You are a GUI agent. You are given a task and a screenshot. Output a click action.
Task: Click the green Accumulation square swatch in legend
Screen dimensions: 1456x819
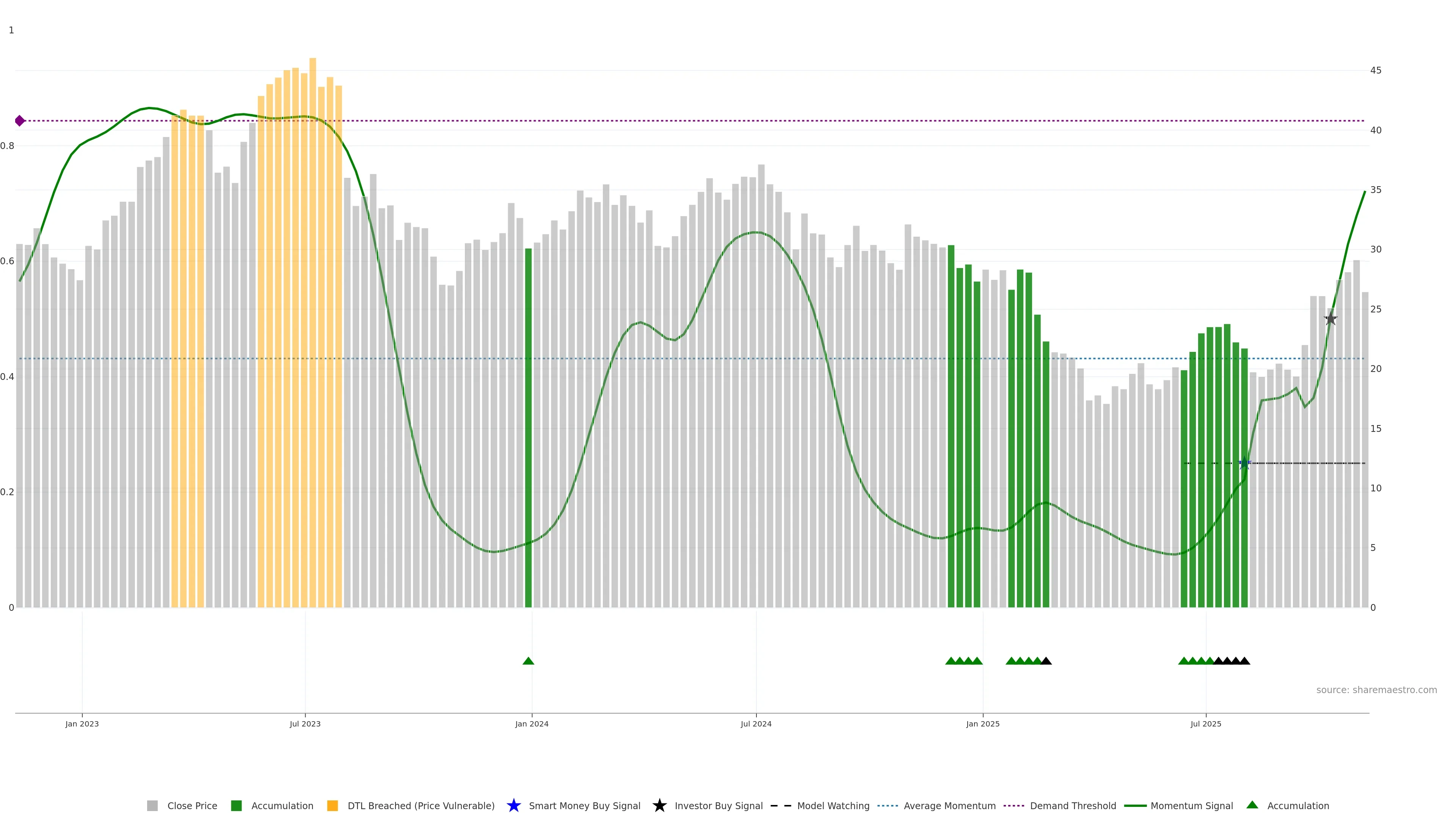[x=236, y=806]
